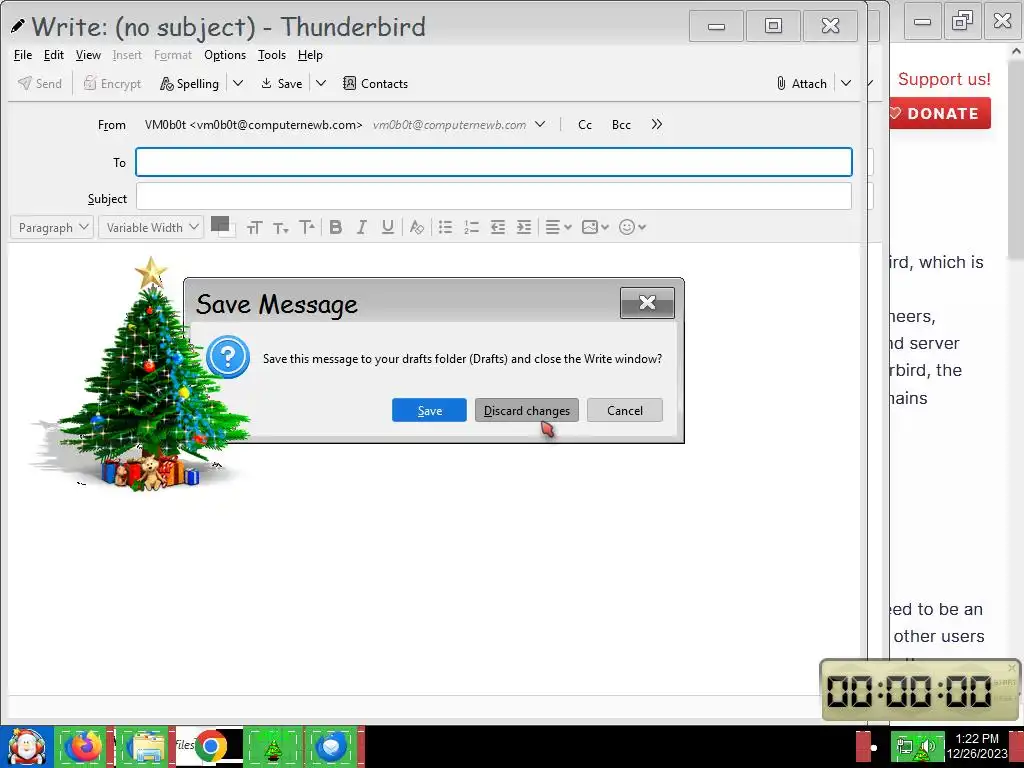This screenshot has width=1024, height=768.
Task: Click the Encrypt toolbar button
Action: (x=112, y=84)
